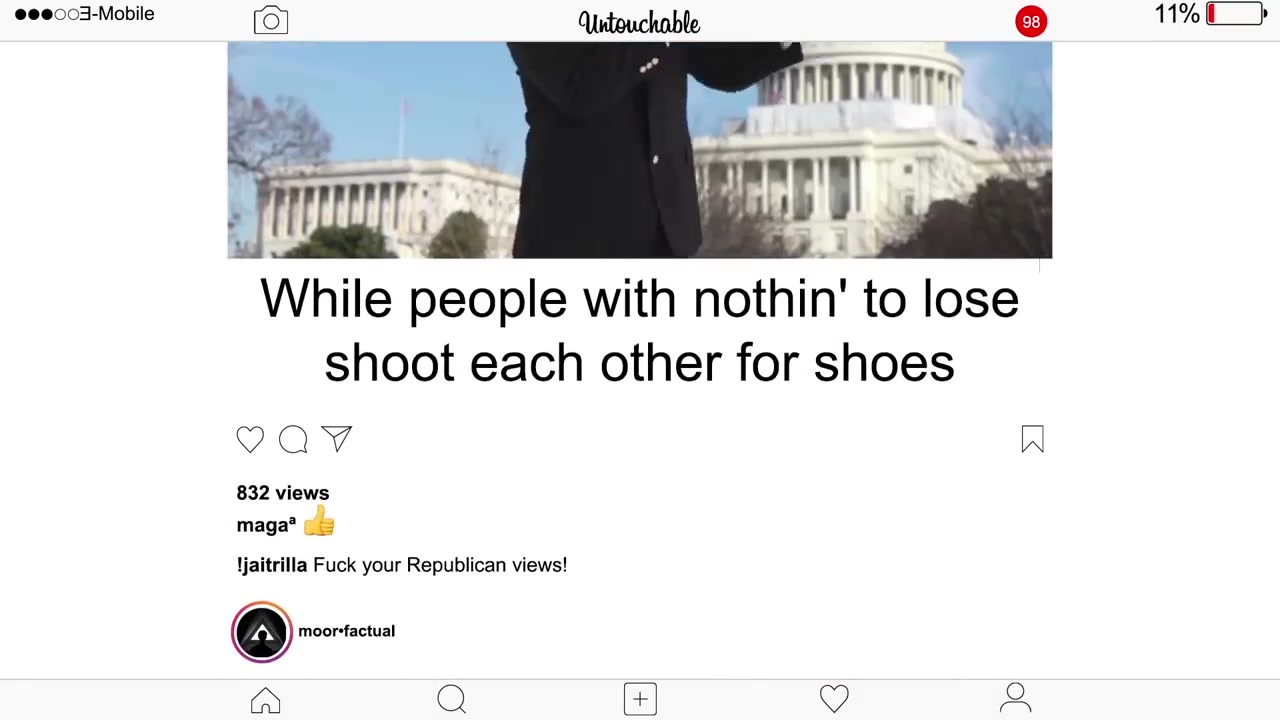Save post with bookmark icon
This screenshot has height=720, width=1280.
coord(1033,439)
